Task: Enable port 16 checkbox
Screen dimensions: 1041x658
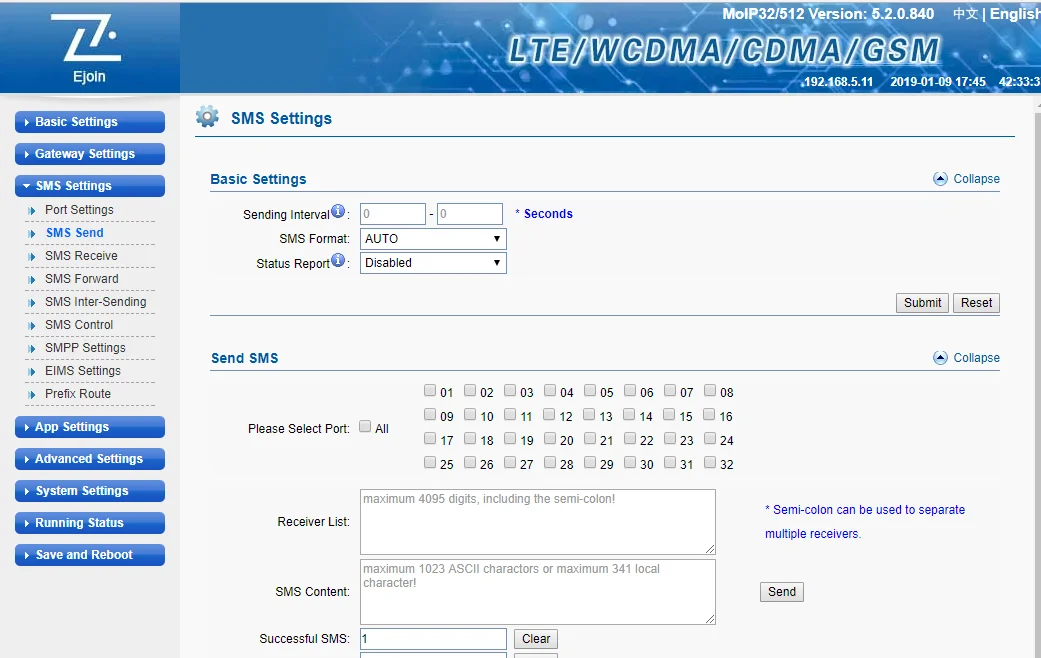Action: pos(709,414)
